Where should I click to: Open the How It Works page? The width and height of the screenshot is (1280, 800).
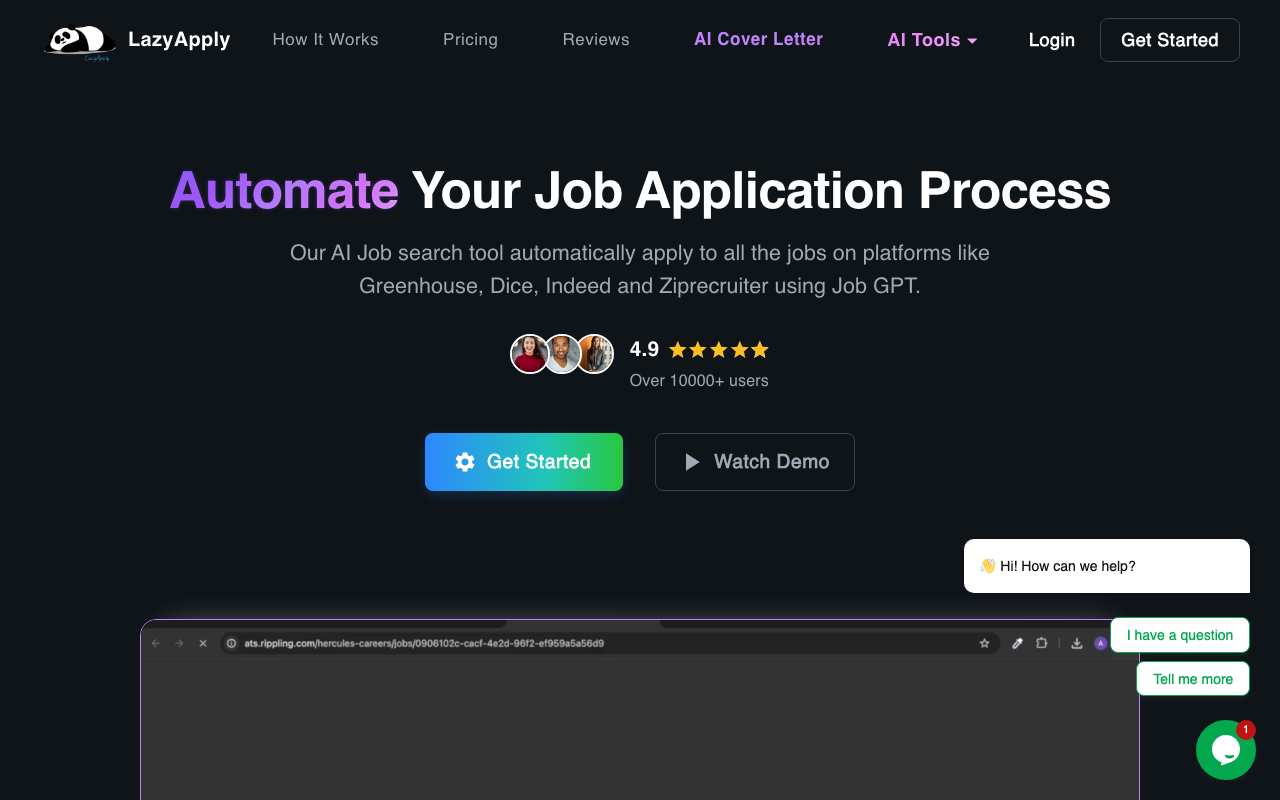pos(325,40)
